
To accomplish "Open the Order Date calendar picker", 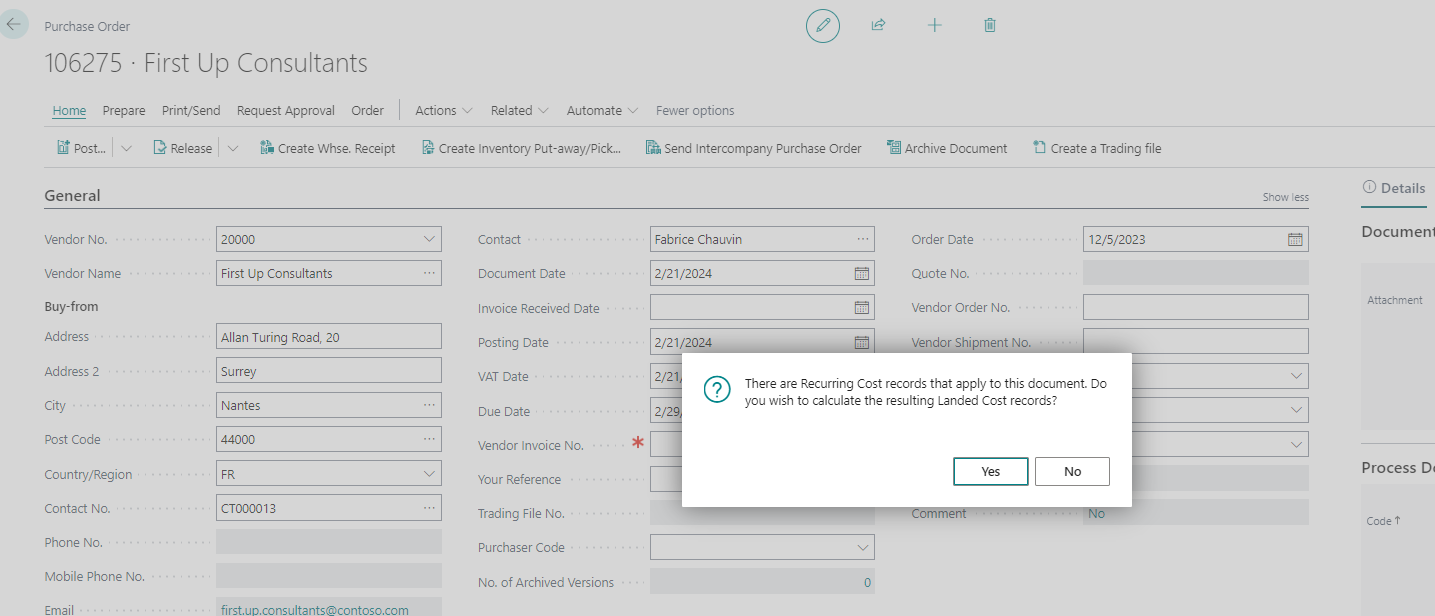I will click(x=1295, y=240).
